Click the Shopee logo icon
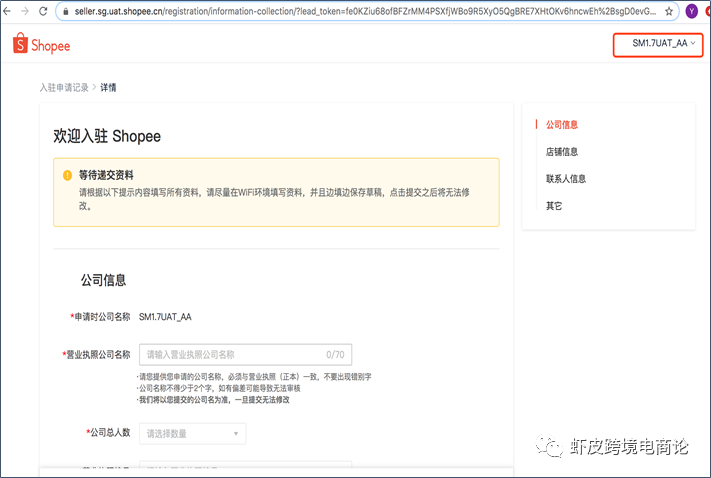Viewport: 711px width, 478px height. click(x=20, y=43)
